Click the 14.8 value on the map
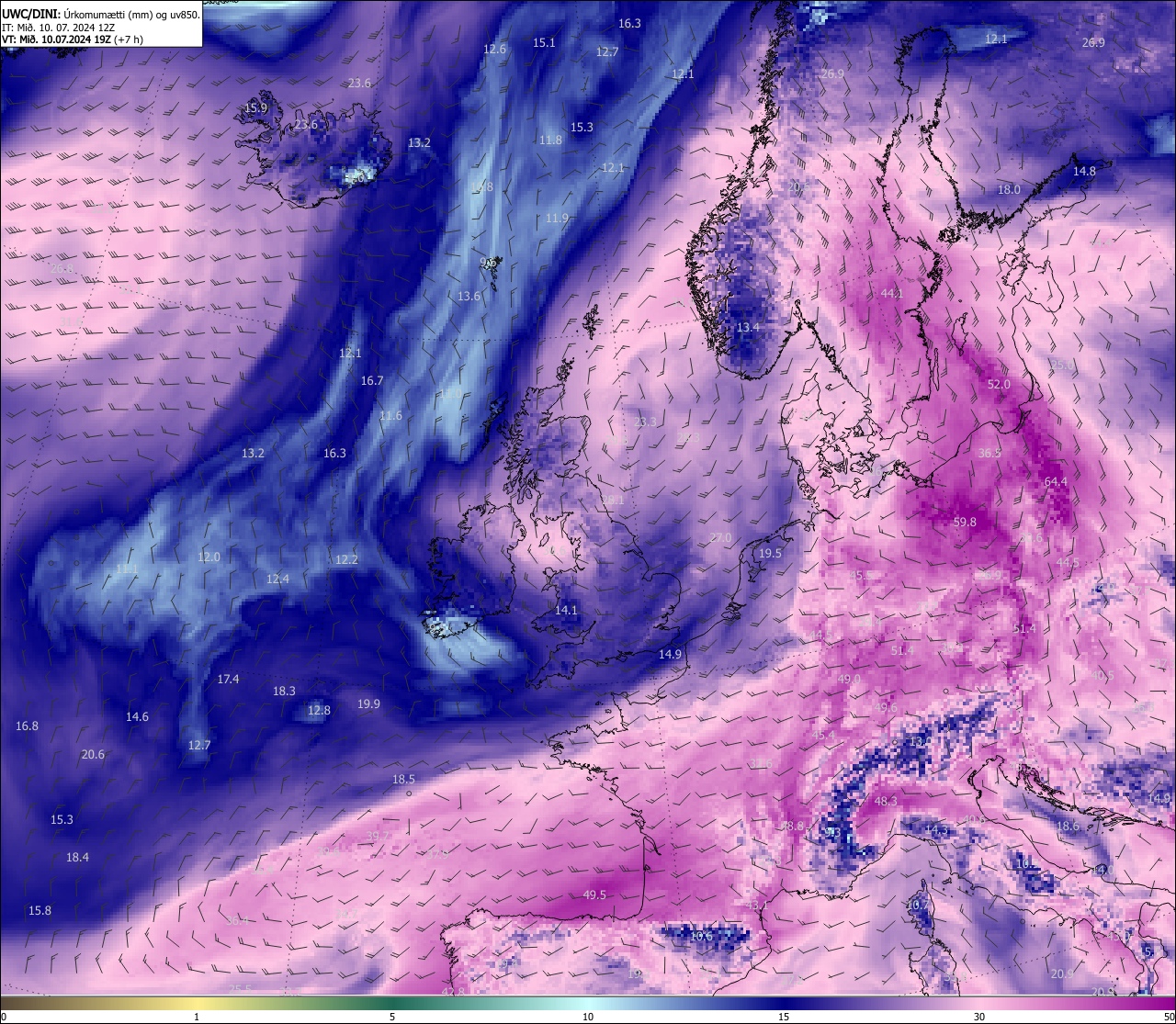The height and width of the screenshot is (1024, 1176). (x=1084, y=171)
